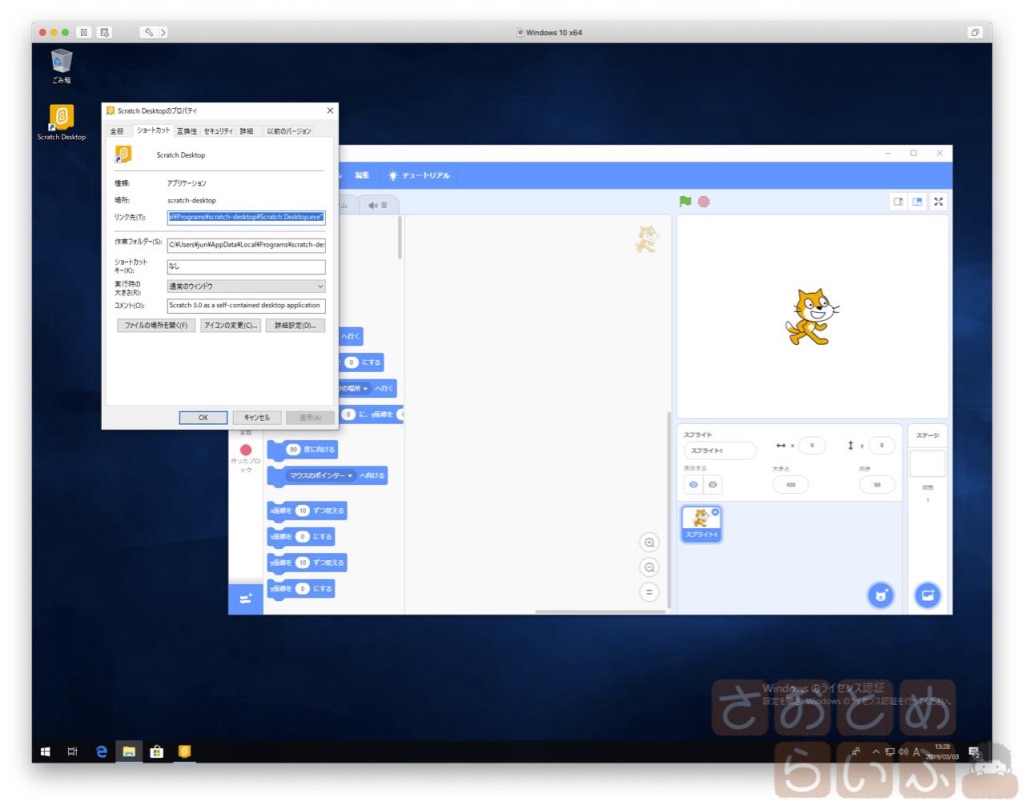Switch to the 詳細 tab
The width and height of the screenshot is (1024, 805).
tap(246, 131)
